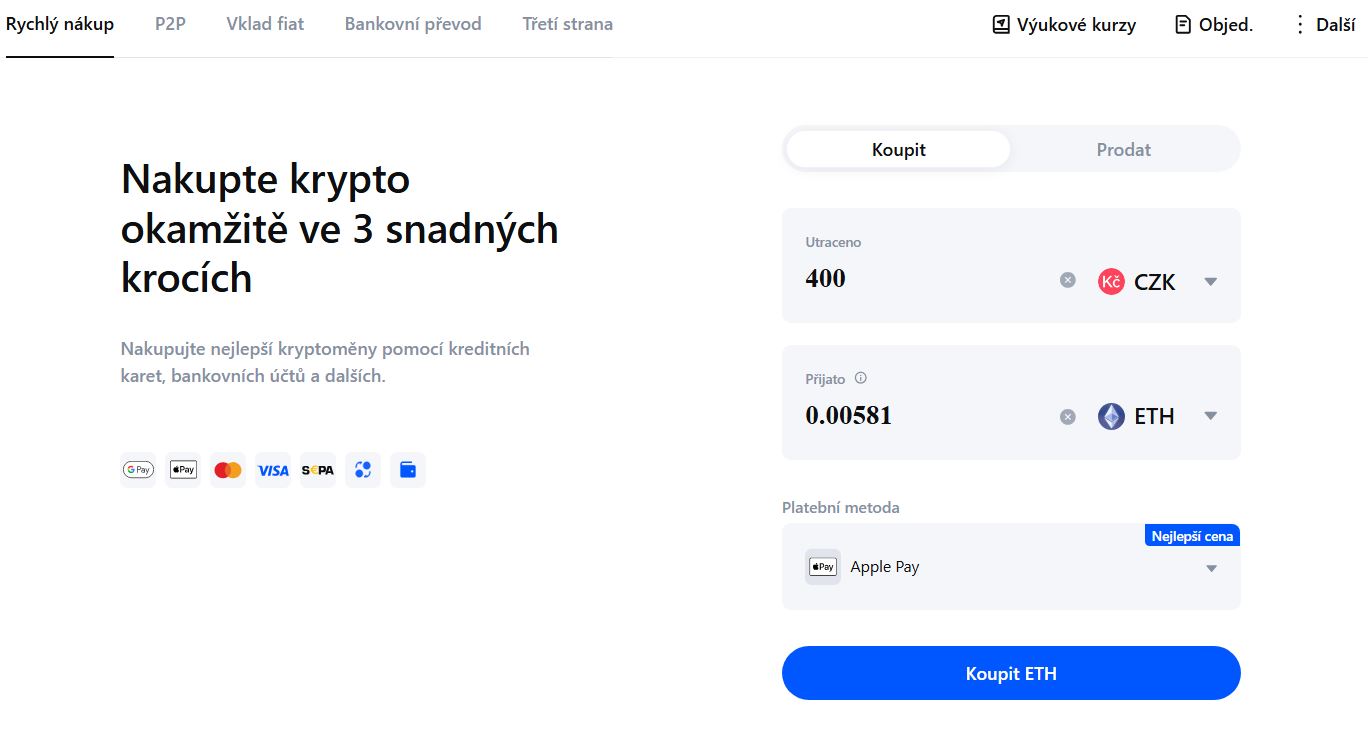Click the Objed. document icon

1181,24
